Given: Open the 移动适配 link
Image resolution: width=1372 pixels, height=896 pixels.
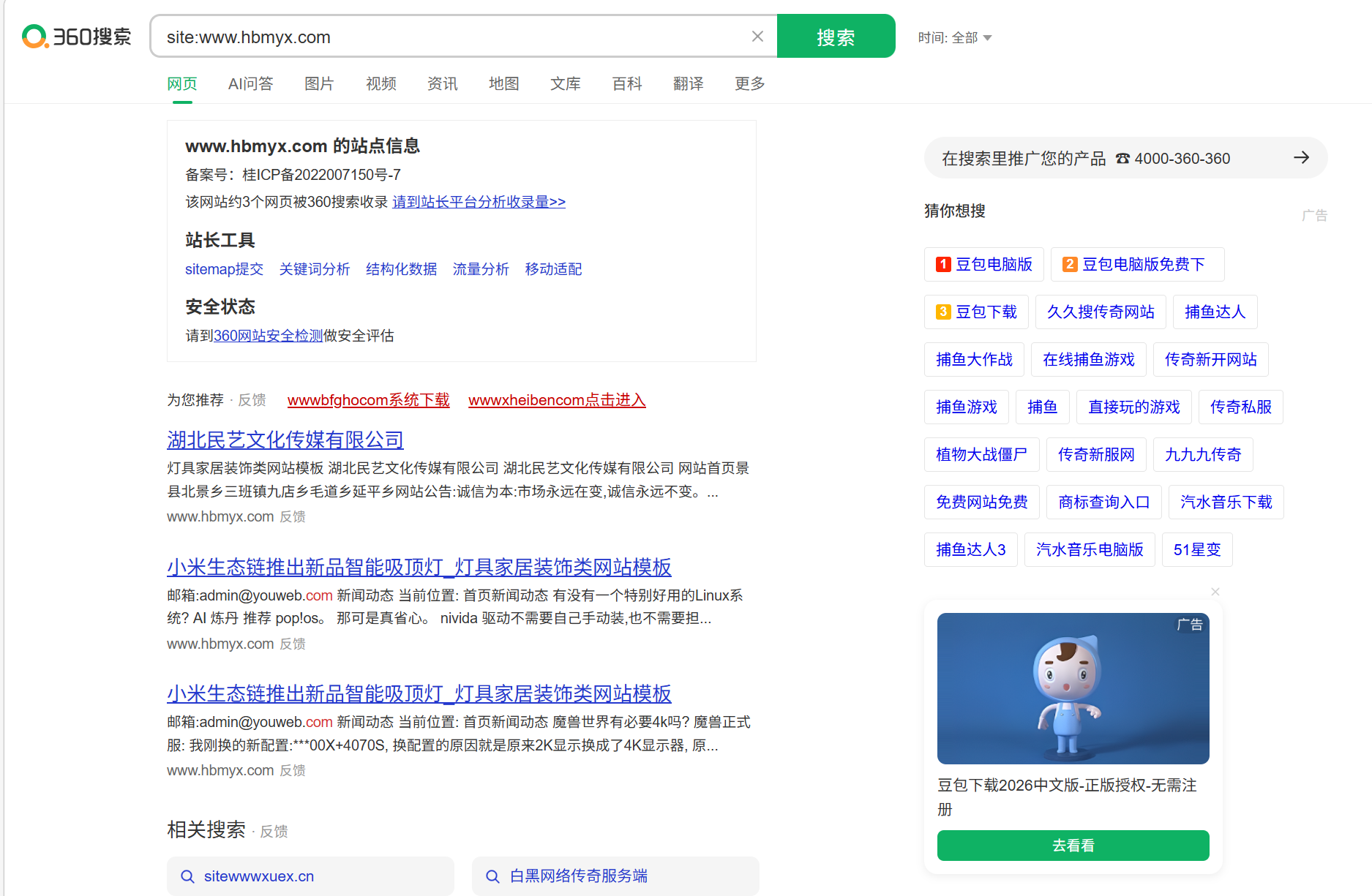Looking at the screenshot, I should (x=553, y=269).
